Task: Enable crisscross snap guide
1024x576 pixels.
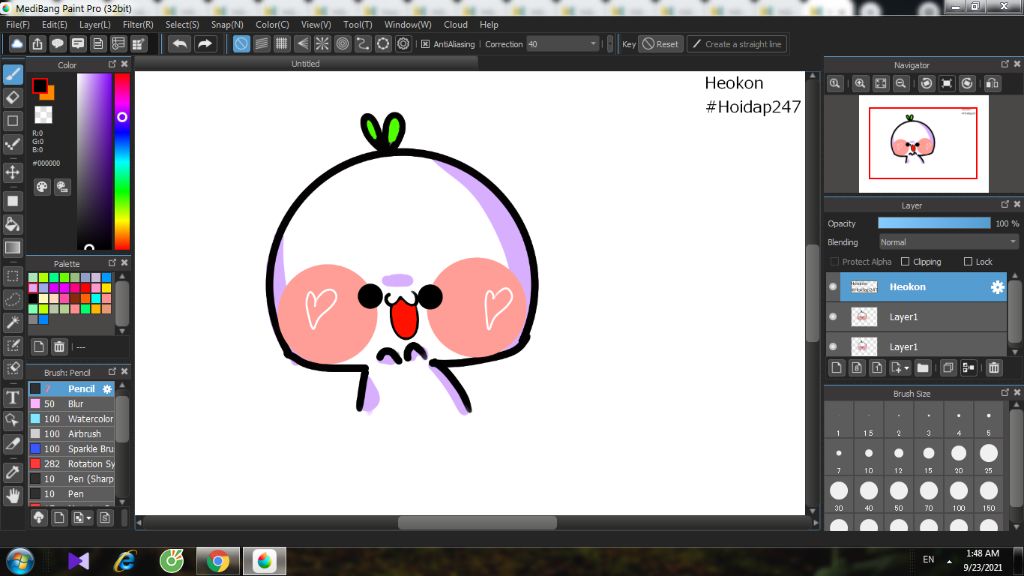Action: coord(282,44)
